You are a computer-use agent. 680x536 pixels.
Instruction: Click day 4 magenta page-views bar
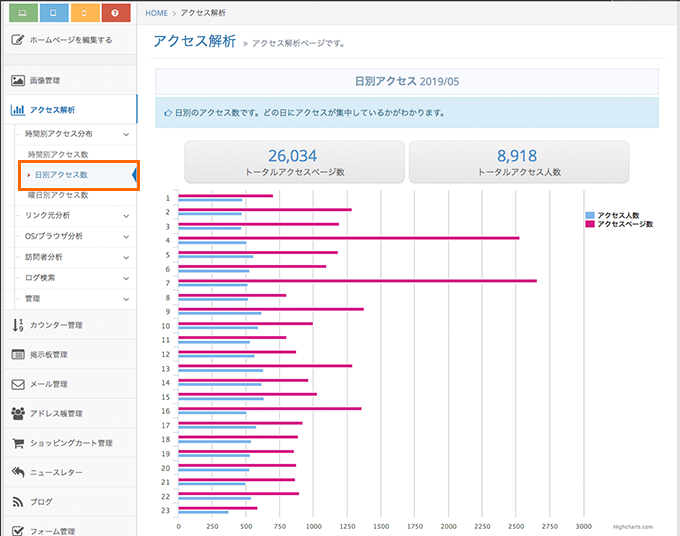coord(349,238)
